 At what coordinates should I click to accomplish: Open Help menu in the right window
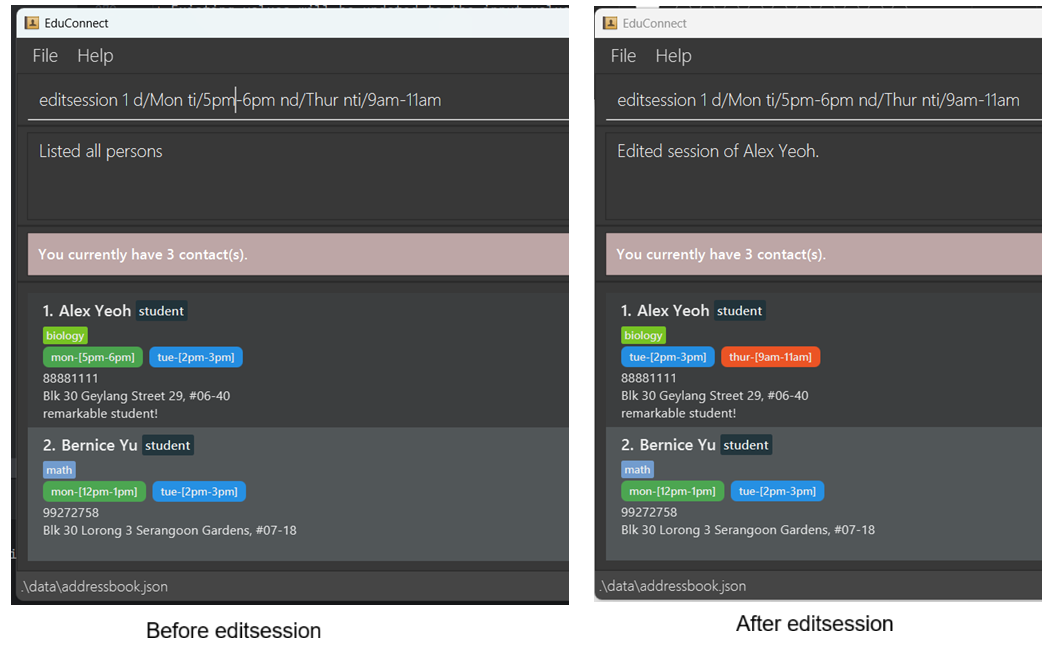tap(674, 56)
